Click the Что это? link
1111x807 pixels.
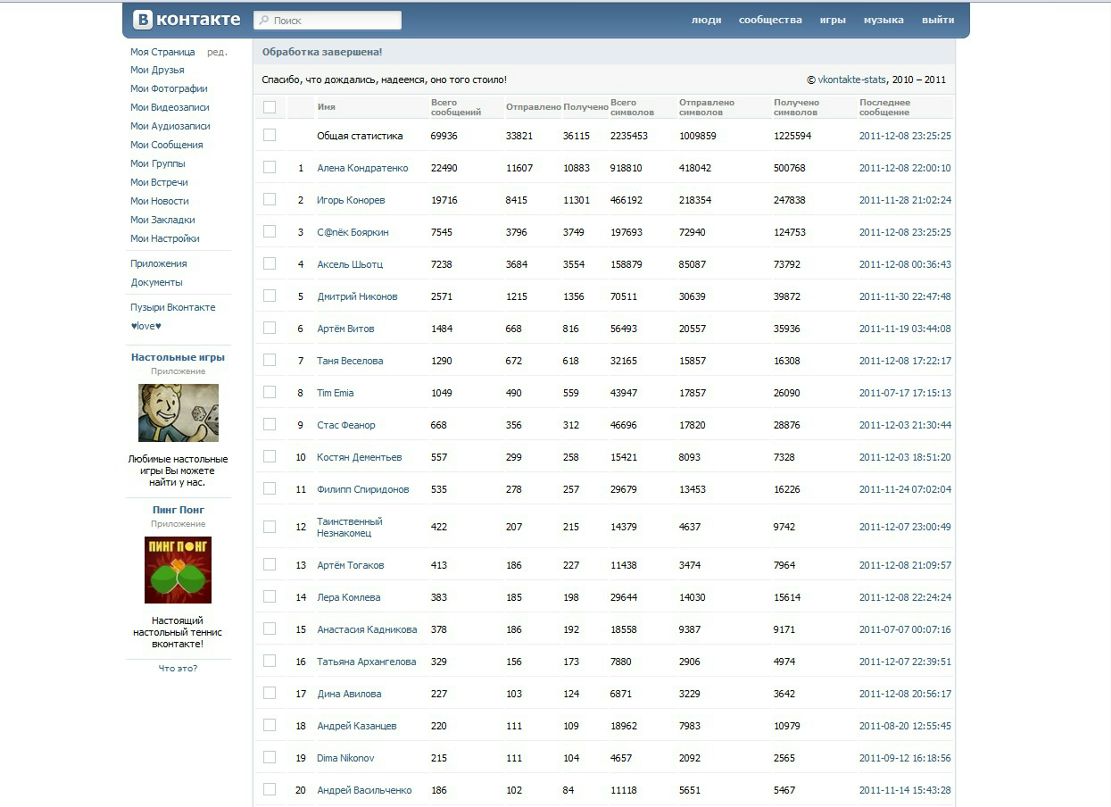[x=178, y=668]
